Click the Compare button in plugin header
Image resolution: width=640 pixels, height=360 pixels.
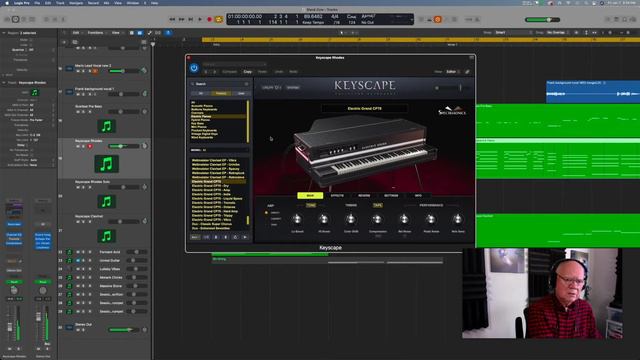click(229, 71)
